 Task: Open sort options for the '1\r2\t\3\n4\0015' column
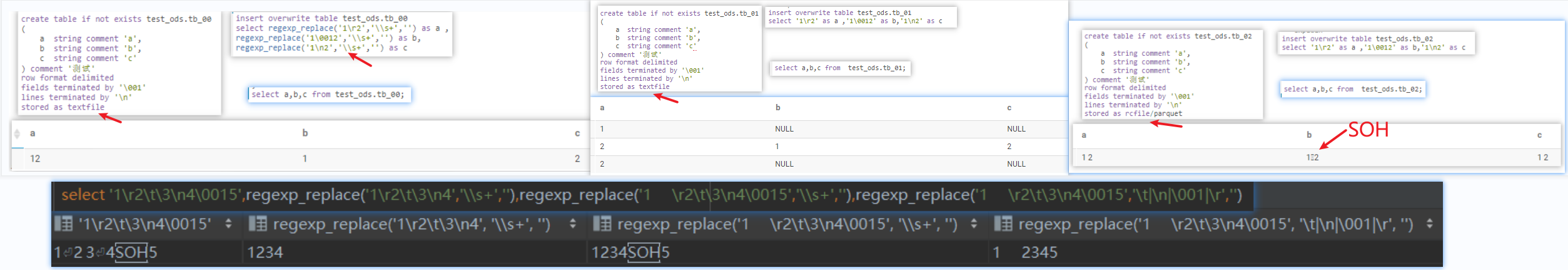[228, 224]
